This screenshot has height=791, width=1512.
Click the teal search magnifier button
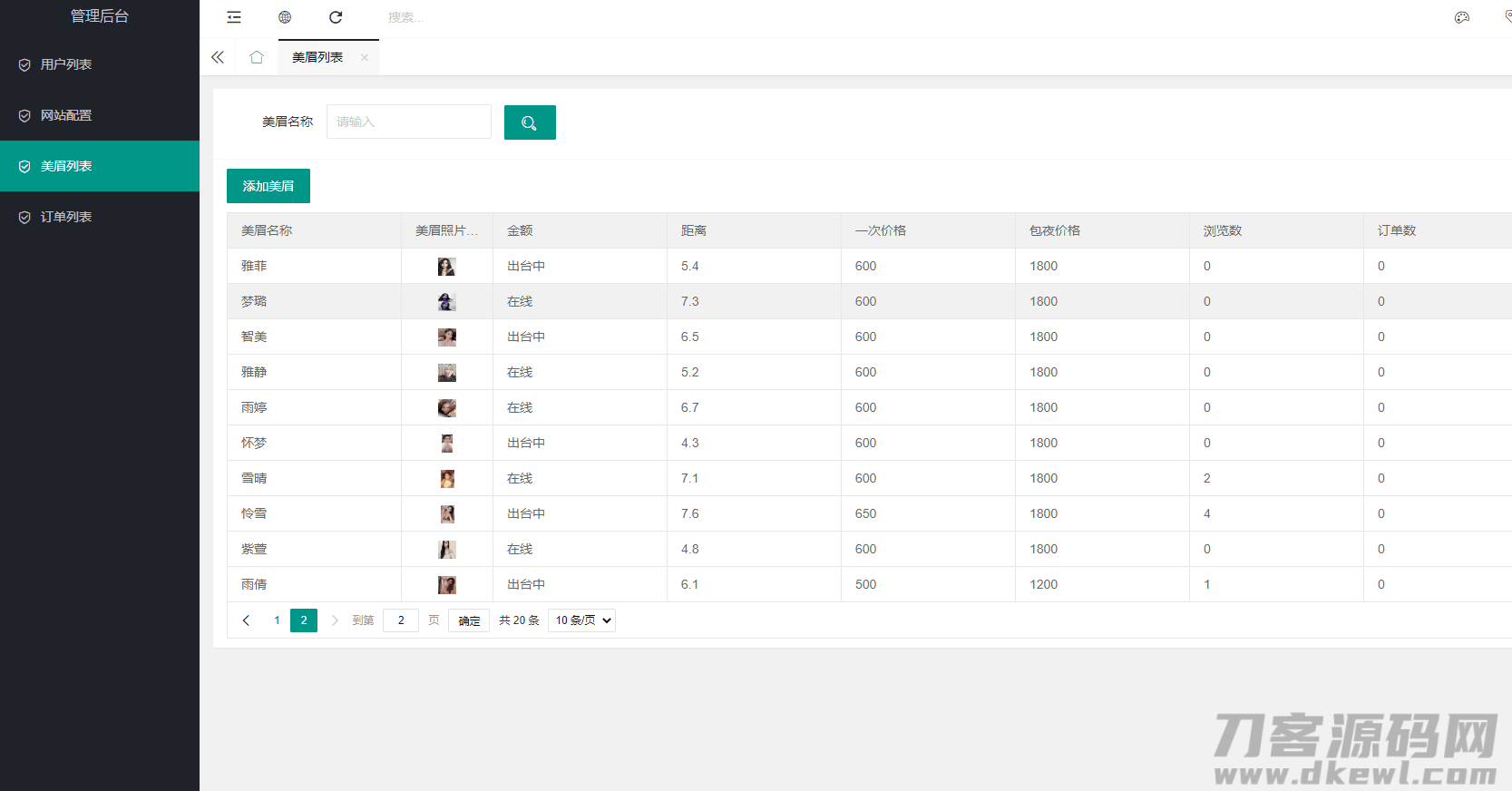pos(530,122)
